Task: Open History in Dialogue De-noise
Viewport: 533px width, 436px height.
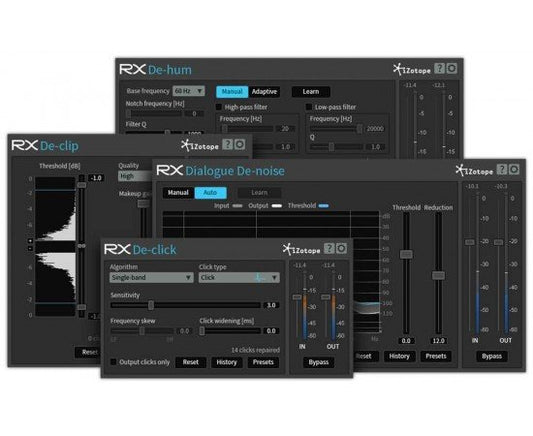Action: point(399,356)
